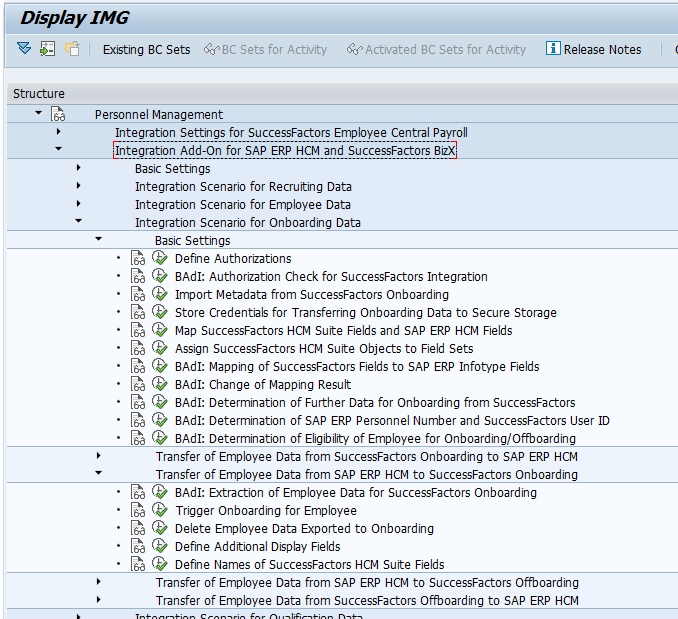Execute Store Credentials for Transferring Onboarding Data
The image size is (678, 619).
tap(160, 313)
